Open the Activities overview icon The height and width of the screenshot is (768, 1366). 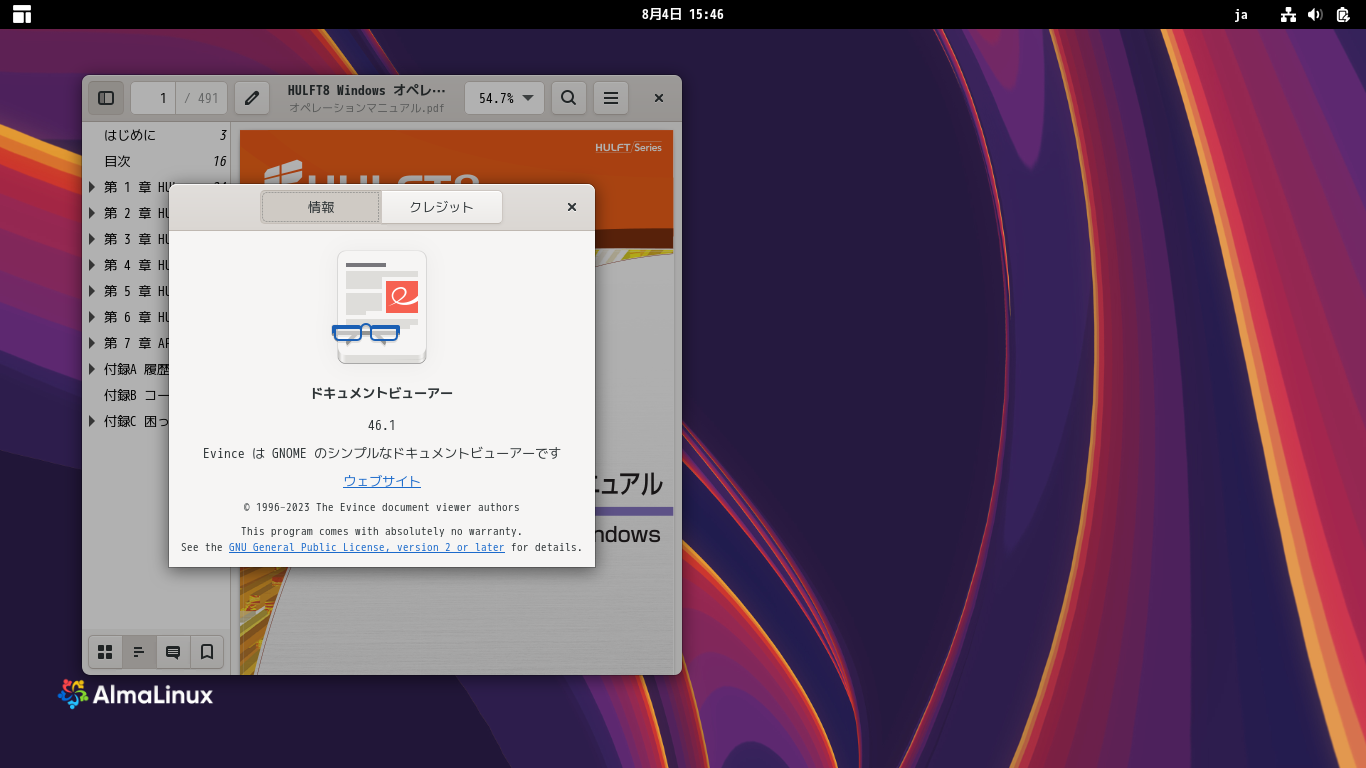tap(22, 14)
